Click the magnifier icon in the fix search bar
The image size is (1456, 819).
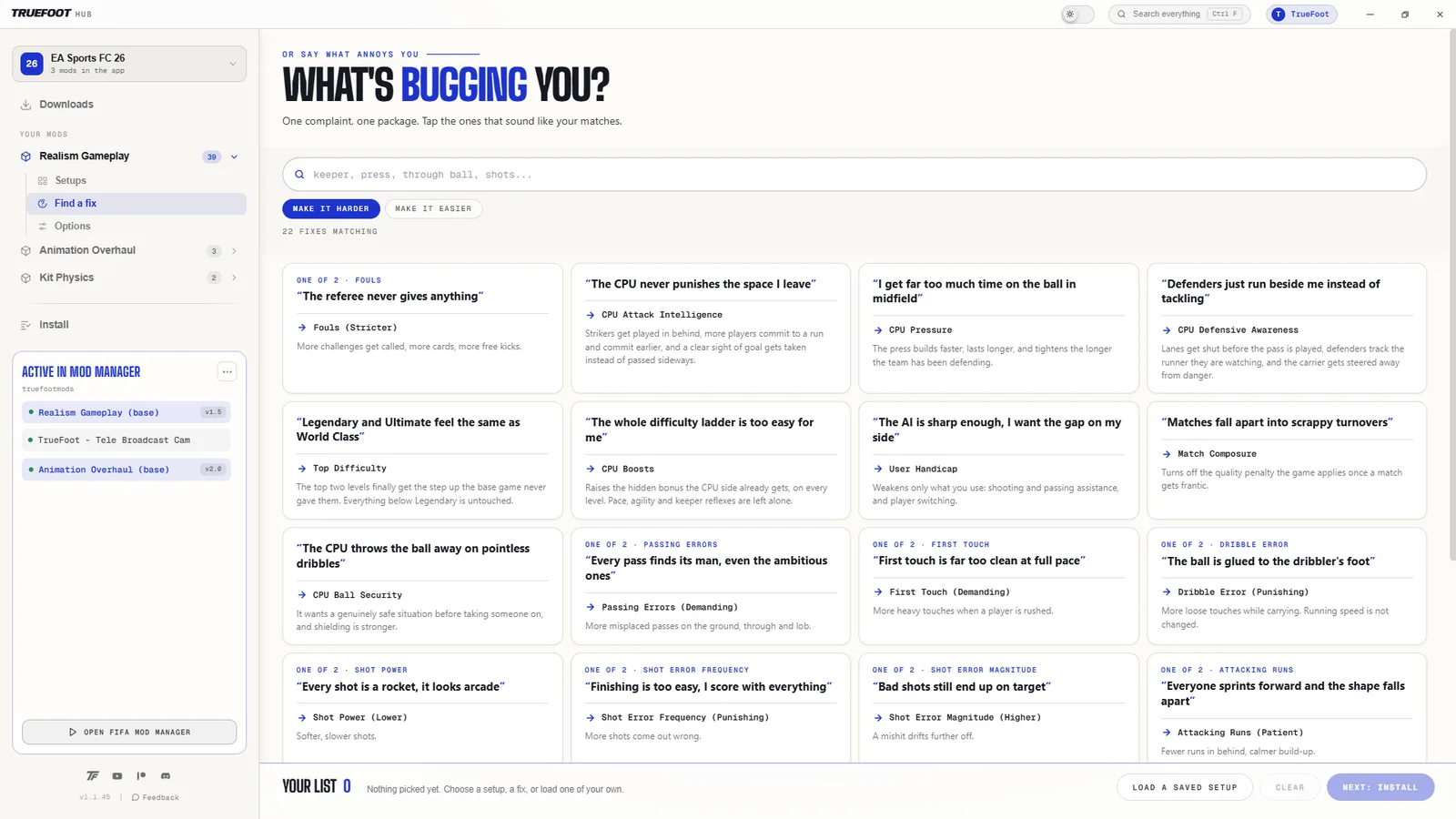[299, 175]
